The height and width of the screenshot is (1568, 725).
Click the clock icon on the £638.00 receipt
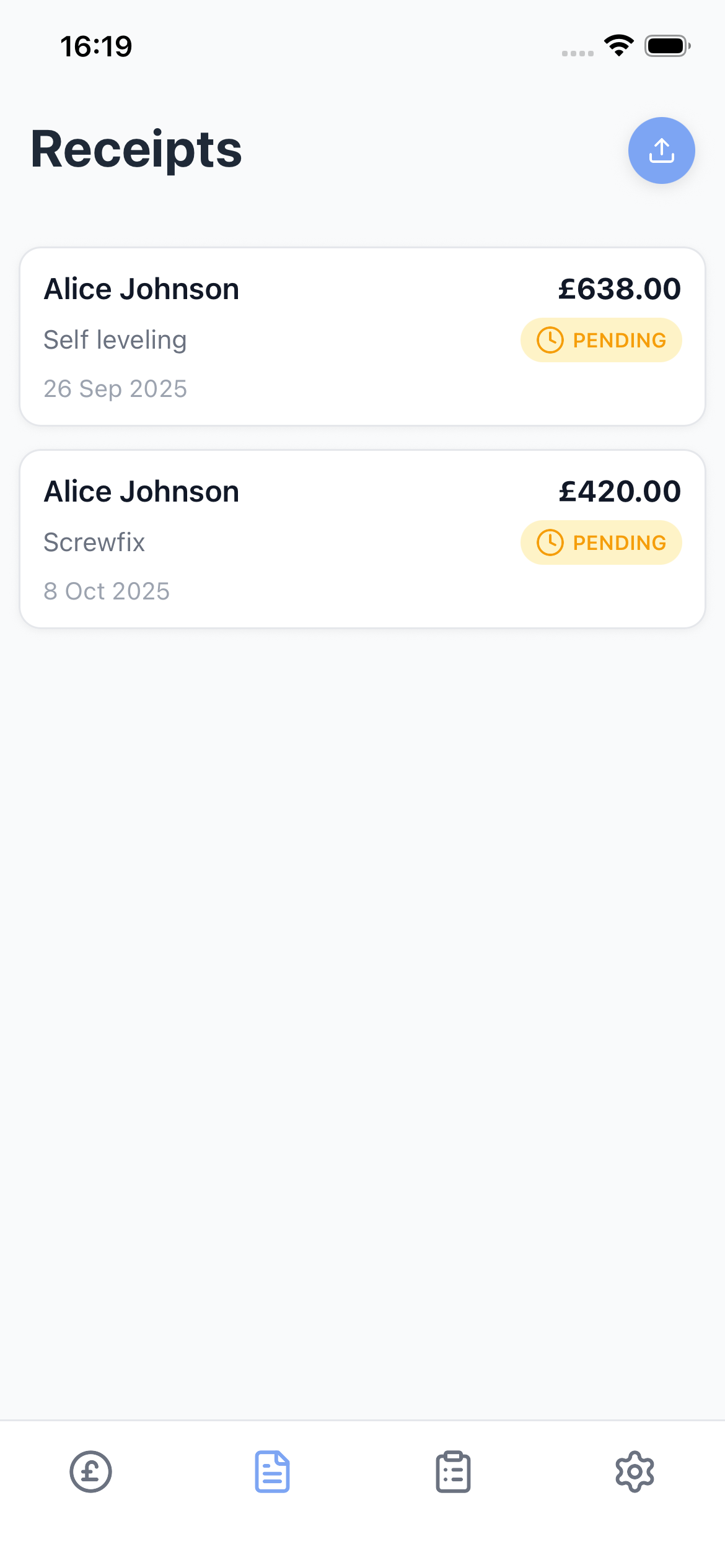pos(550,340)
